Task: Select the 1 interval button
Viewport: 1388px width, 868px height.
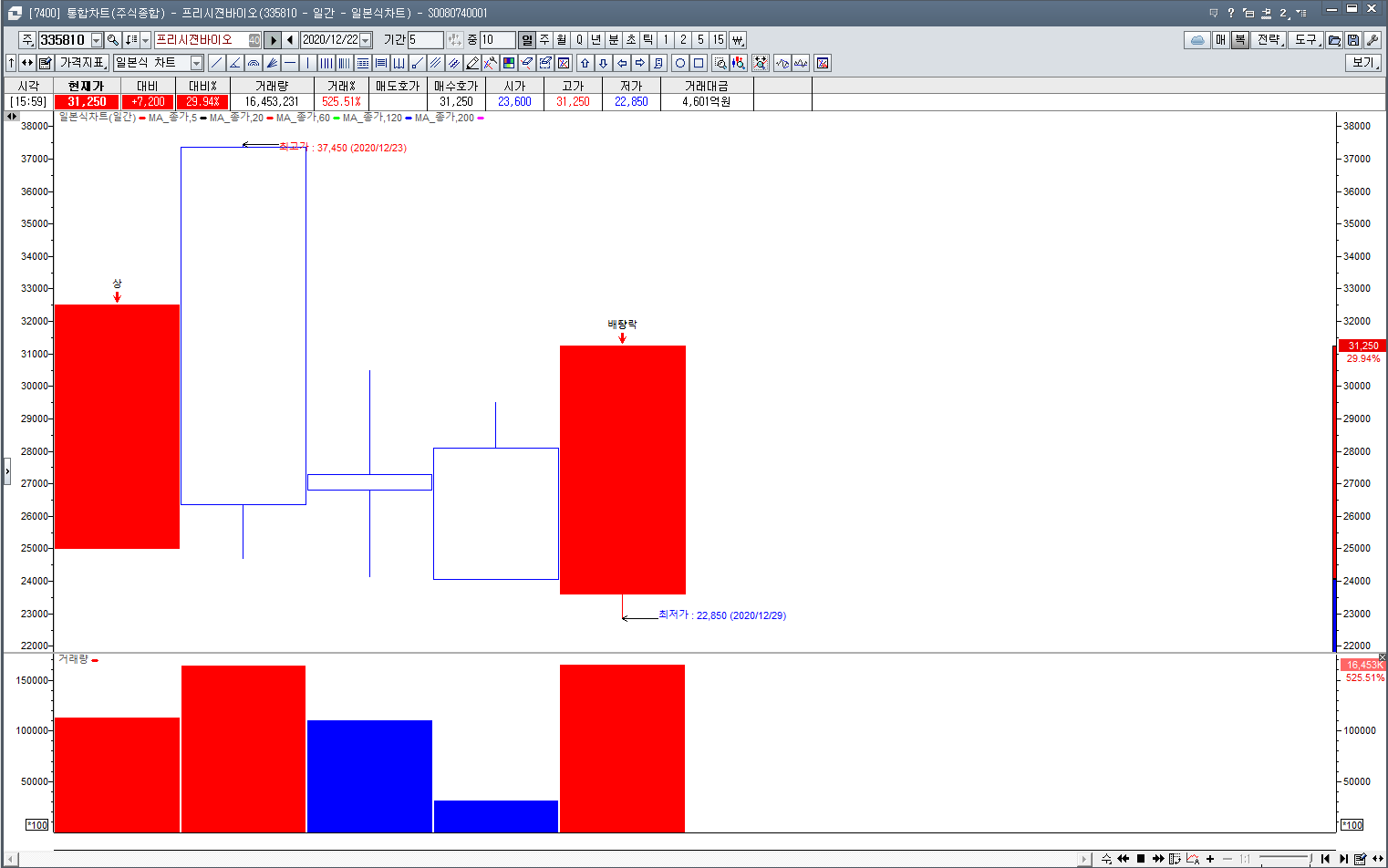Action: 666,40
